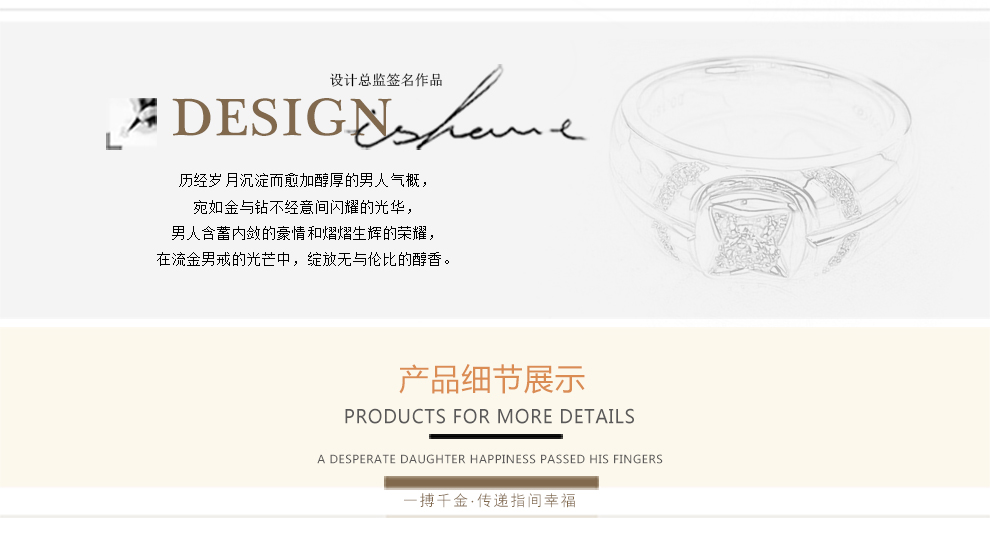
Task: Click the line 历经岁月沉淀而愈加醇厚的男人气概
Action: tap(303, 181)
